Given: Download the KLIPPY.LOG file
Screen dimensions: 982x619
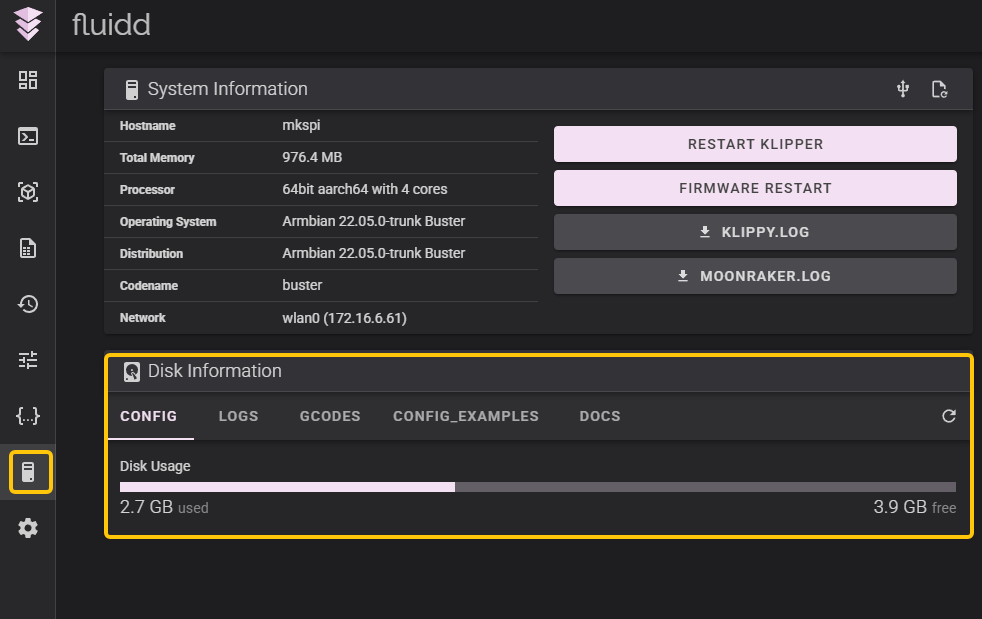Looking at the screenshot, I should [x=755, y=232].
